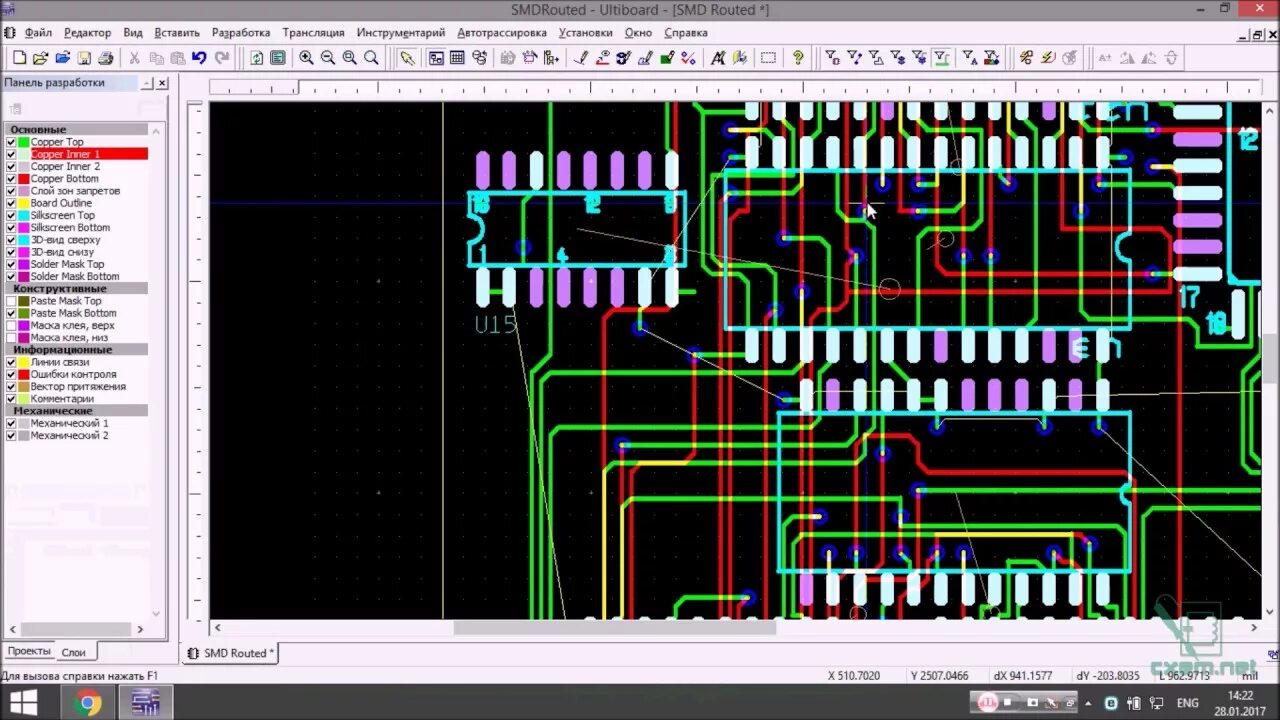Click the cyan Silkscreen Top color swatch
The image size is (1280, 720).
24,215
